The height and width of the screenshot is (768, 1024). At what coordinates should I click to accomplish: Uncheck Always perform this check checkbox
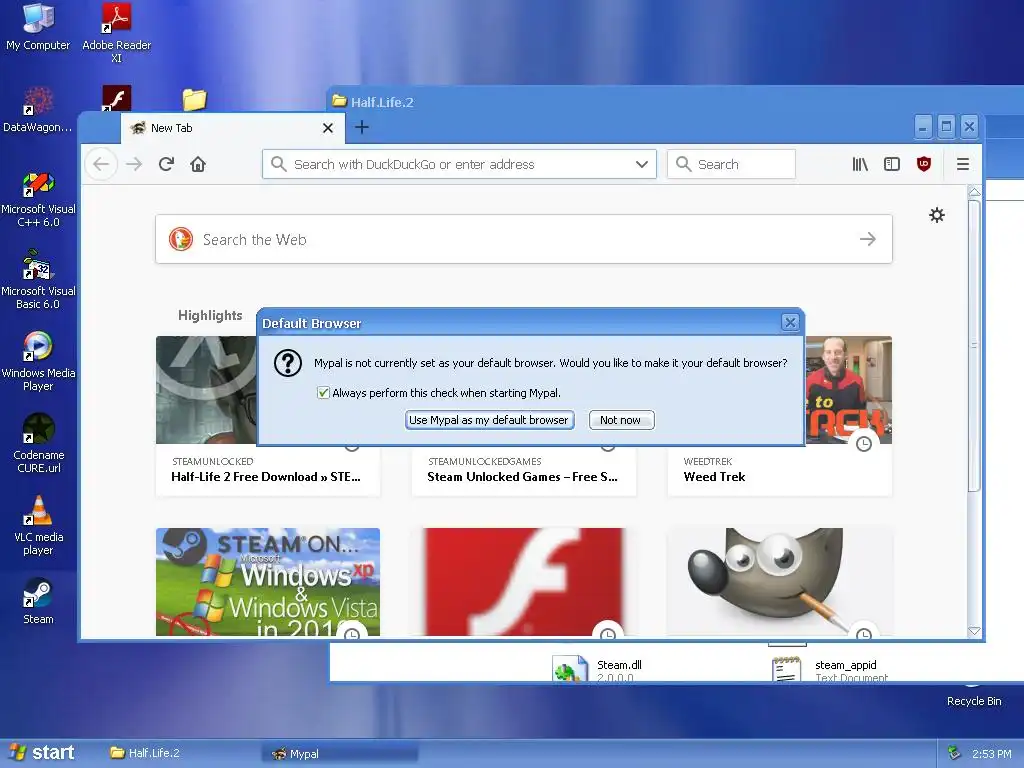323,392
